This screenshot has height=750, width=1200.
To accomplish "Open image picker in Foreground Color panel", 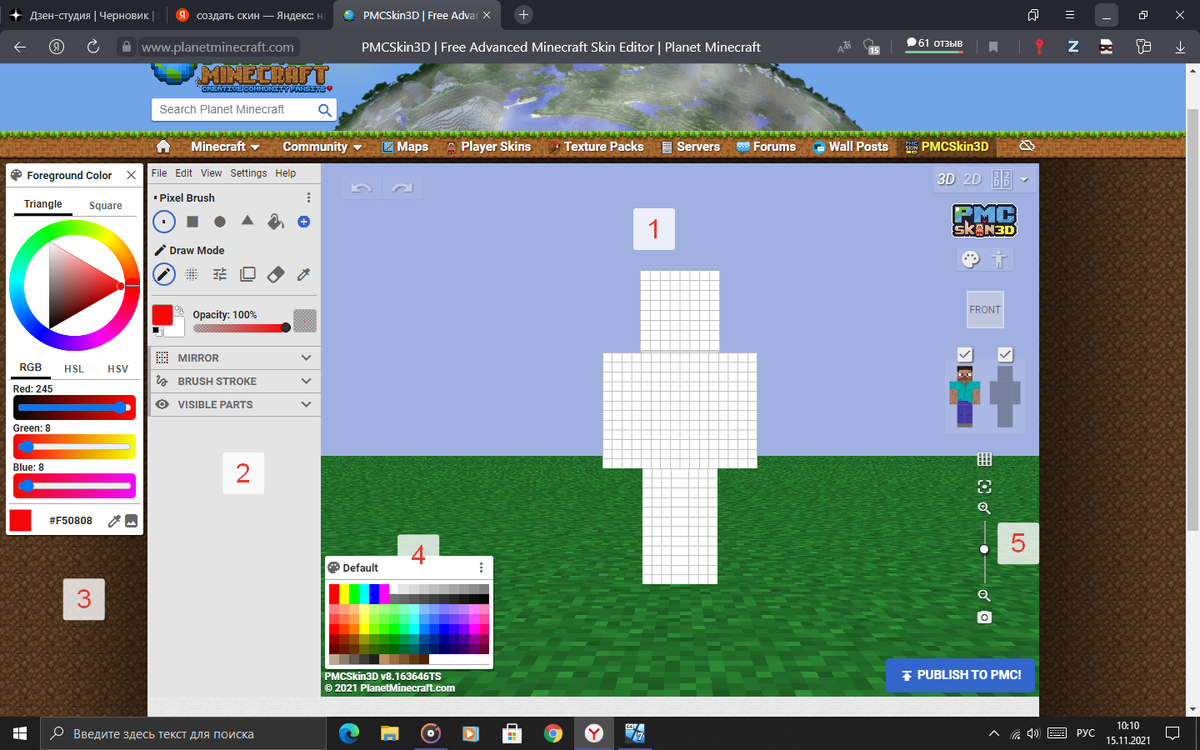I will (131, 521).
